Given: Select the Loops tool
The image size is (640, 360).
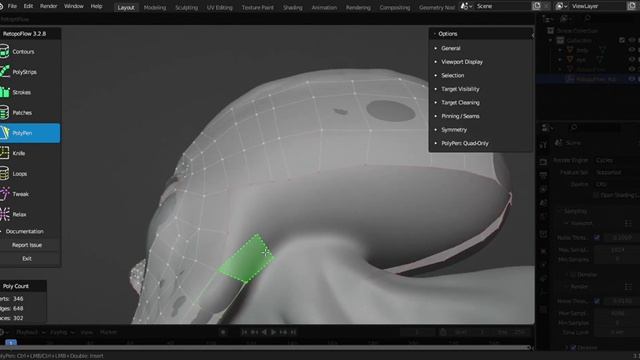Looking at the screenshot, I should [30, 174].
